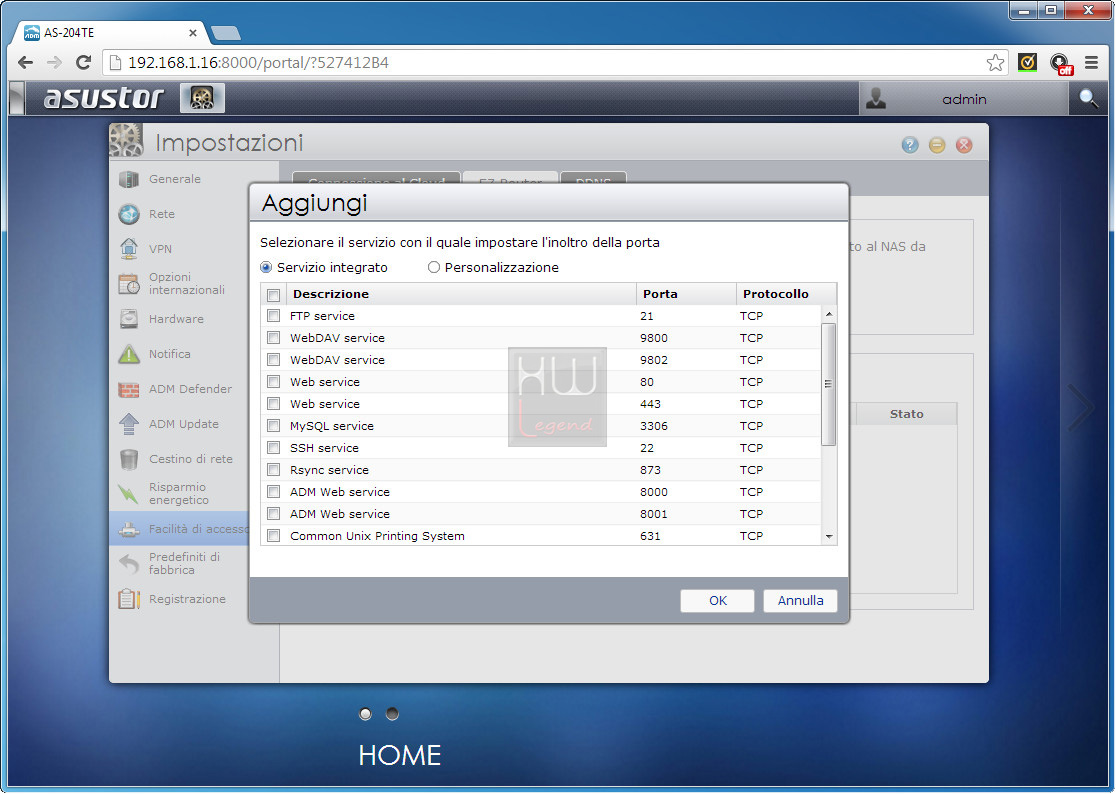Check the Rsync service checkbox
The height and width of the screenshot is (794, 1116).
[x=273, y=470]
